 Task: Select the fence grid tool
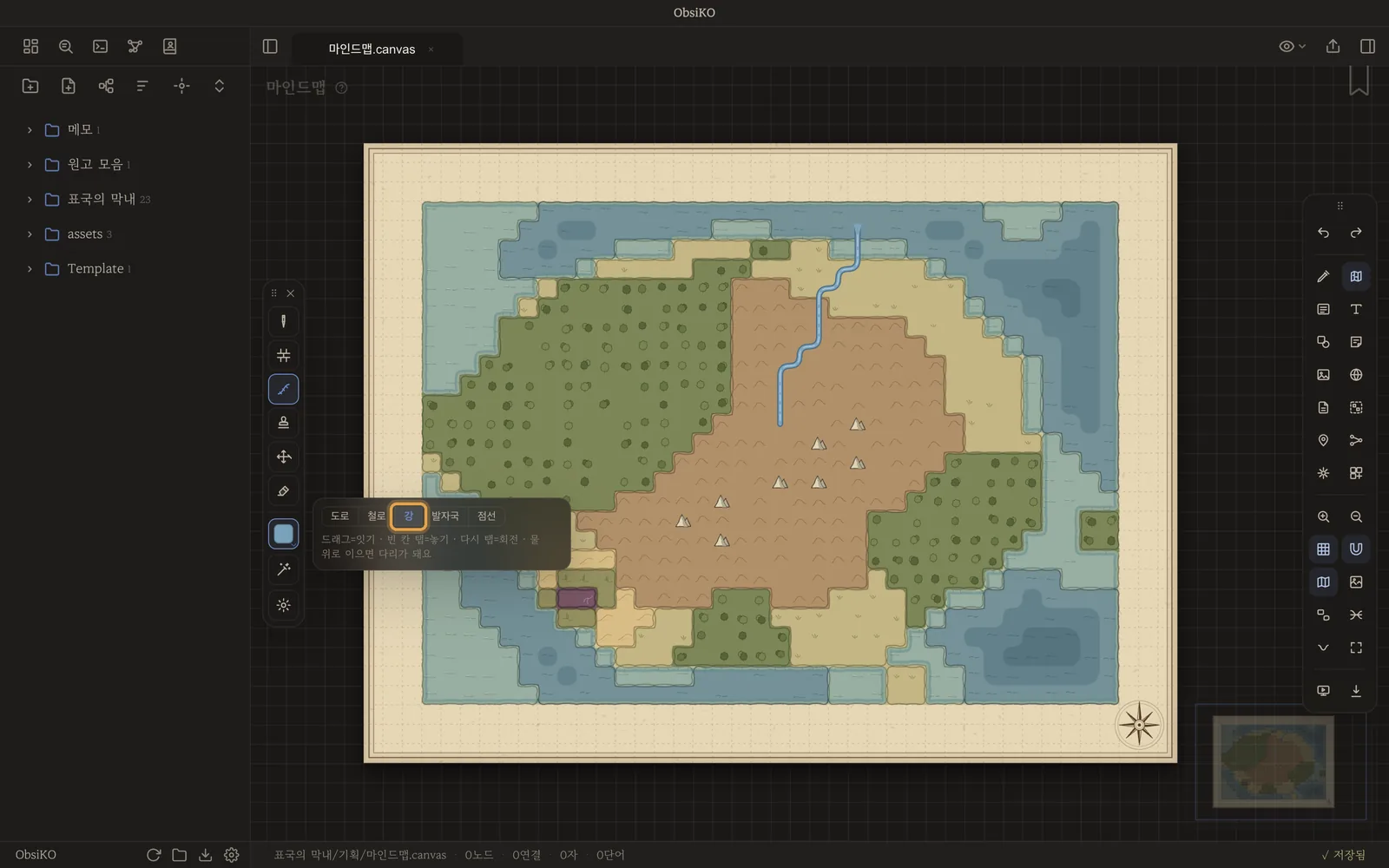tap(283, 355)
